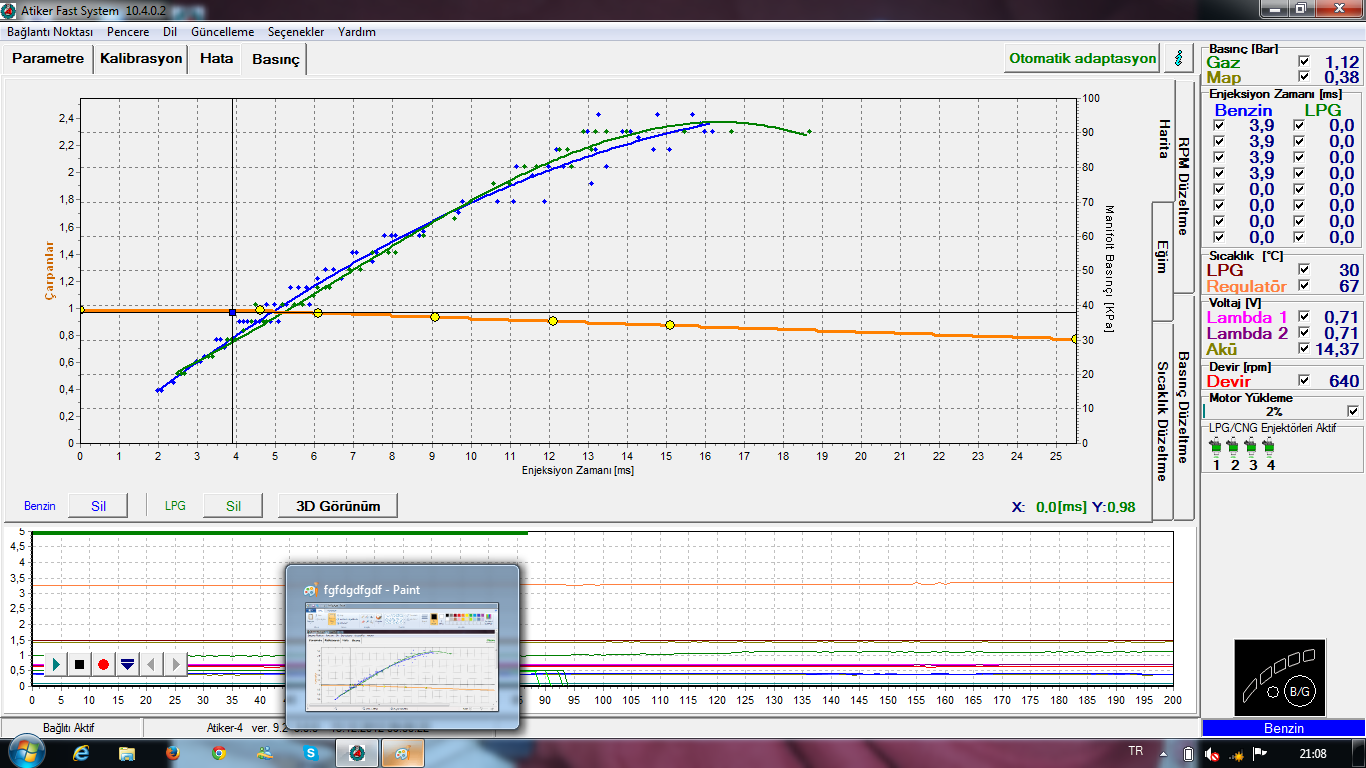This screenshot has height=768, width=1366.
Task: Click the network signal tray icon
Action: click(x=1236, y=753)
